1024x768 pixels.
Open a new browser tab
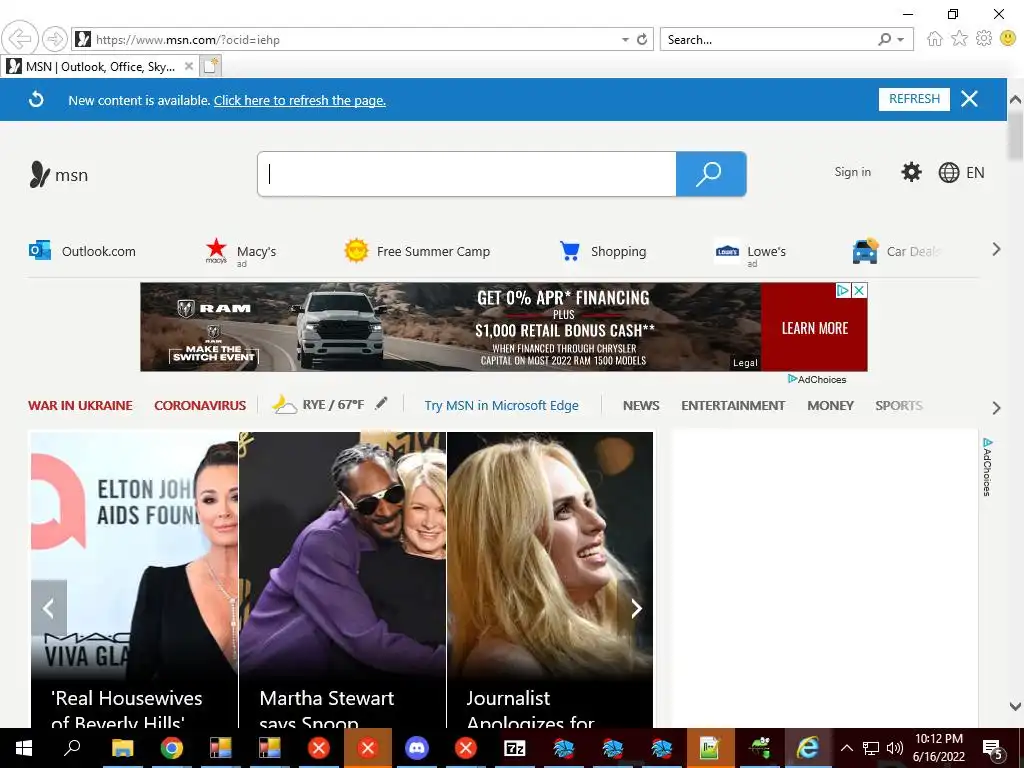210,66
